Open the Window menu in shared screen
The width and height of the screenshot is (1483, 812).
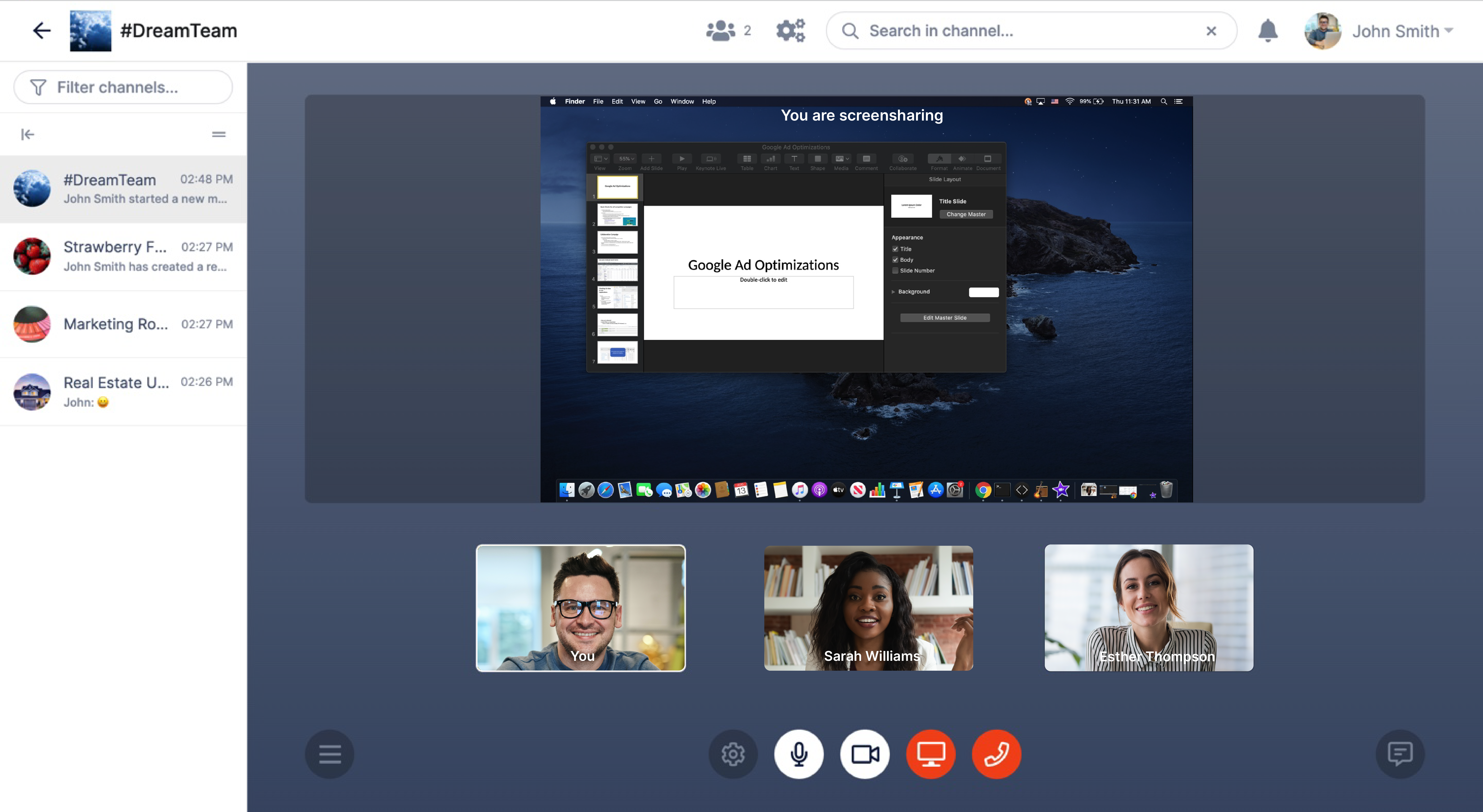pyautogui.click(x=682, y=101)
